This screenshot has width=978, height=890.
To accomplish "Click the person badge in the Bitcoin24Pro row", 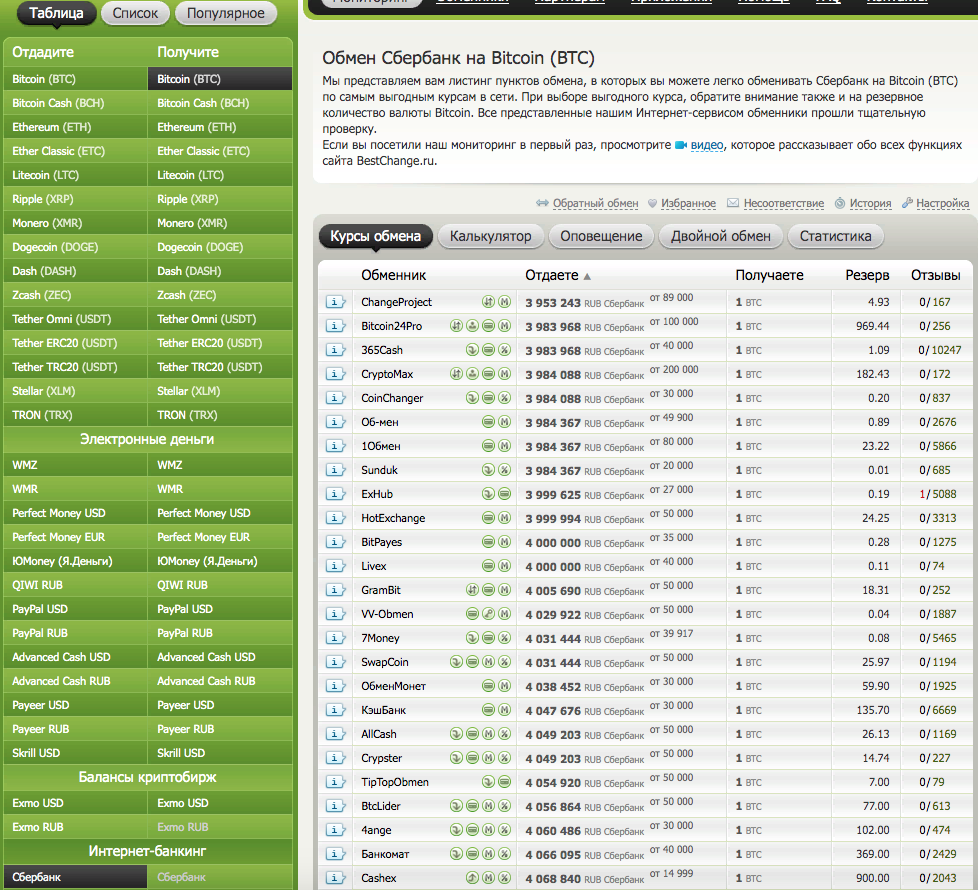I will (473, 326).
